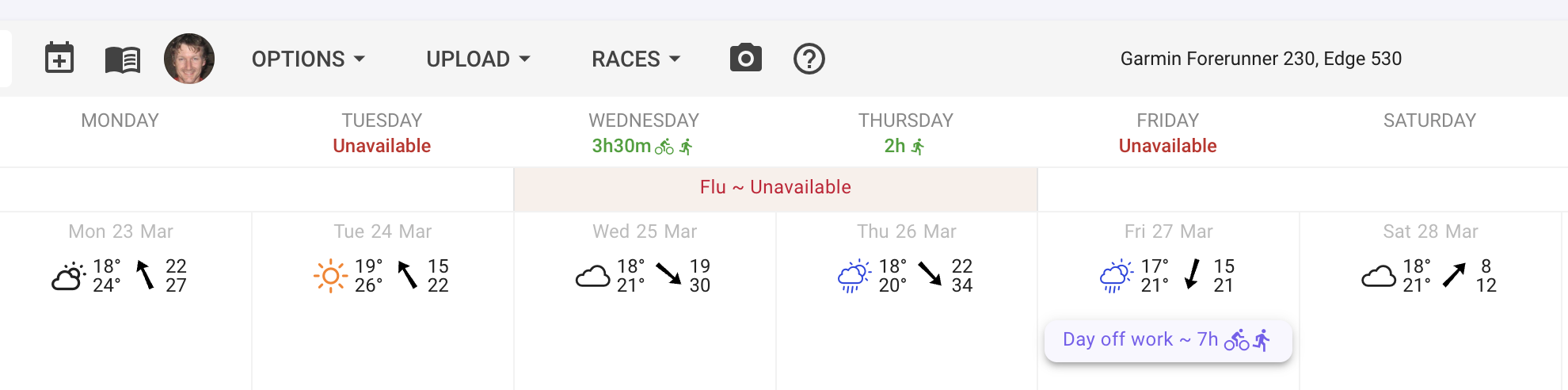Click the partly cloudy icon on Monday
The image size is (1568, 390).
(x=68, y=277)
